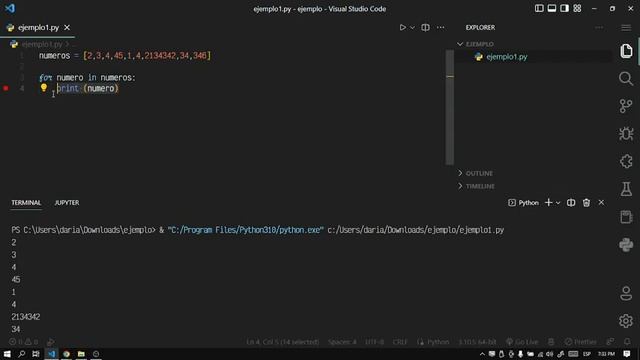Open Windows taskbar search
This screenshot has width=640, height=360.
(x=22, y=354)
